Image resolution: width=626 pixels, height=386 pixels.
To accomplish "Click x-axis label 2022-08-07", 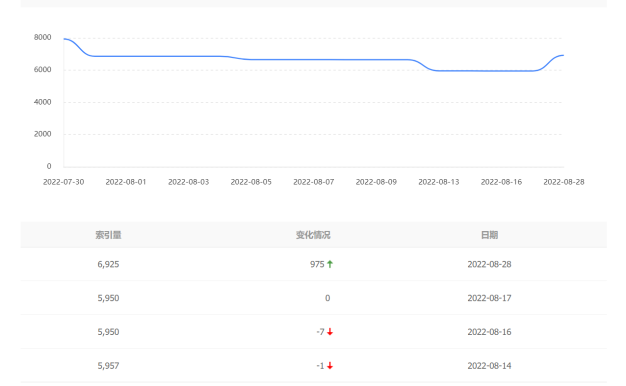I will tap(313, 182).
